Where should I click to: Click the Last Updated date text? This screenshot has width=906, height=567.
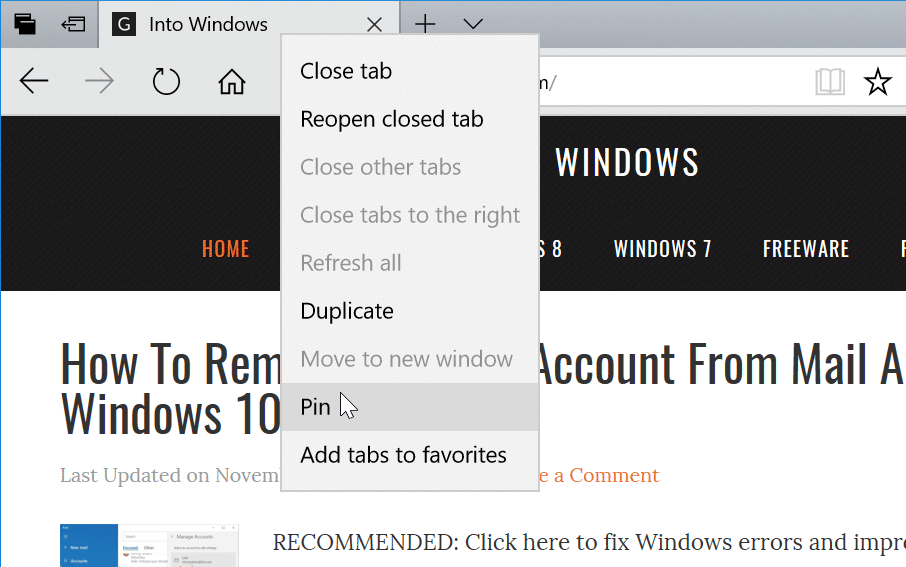tap(170, 475)
